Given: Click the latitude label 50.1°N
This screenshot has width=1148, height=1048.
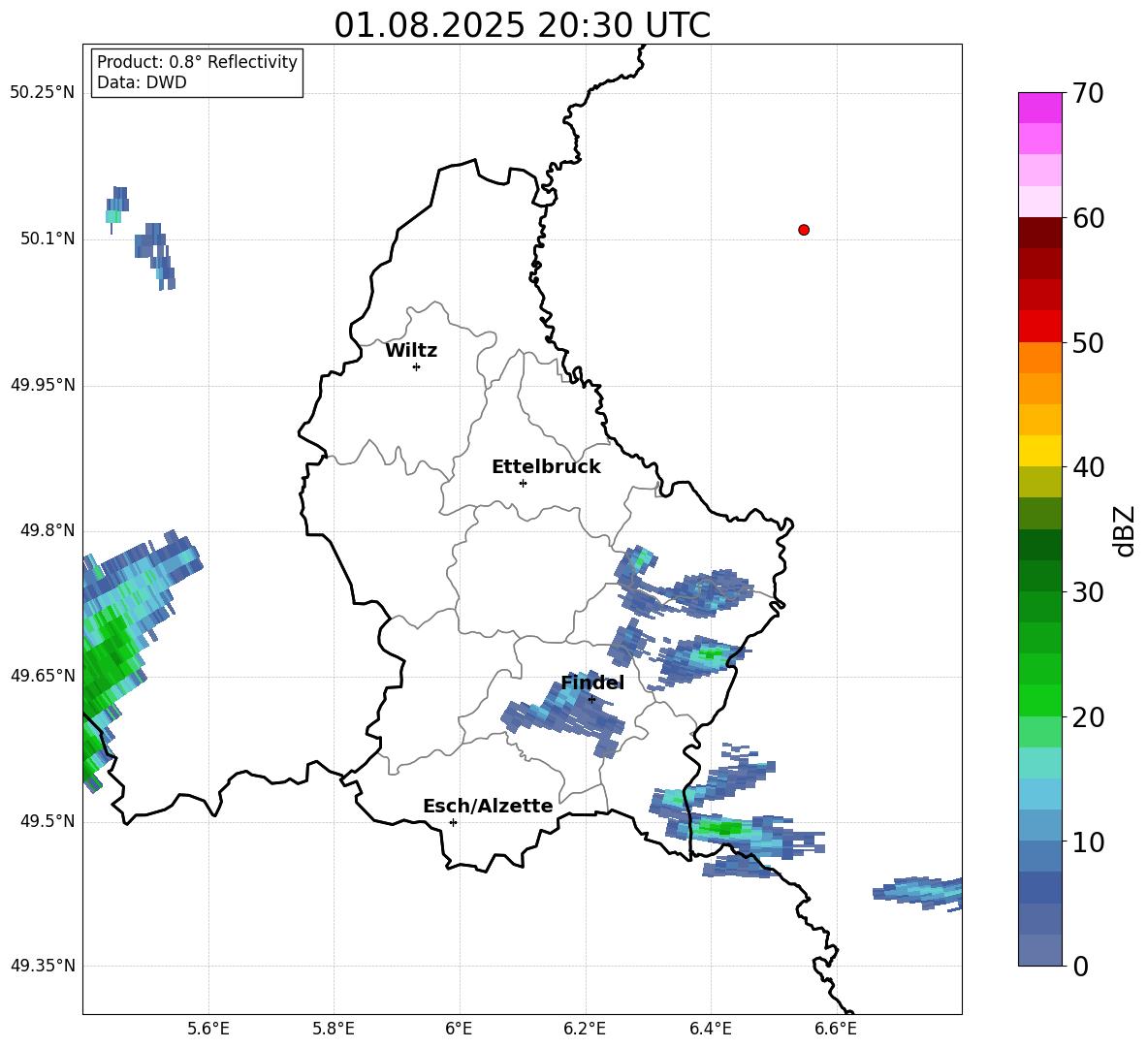Looking at the screenshot, I should tap(48, 238).
